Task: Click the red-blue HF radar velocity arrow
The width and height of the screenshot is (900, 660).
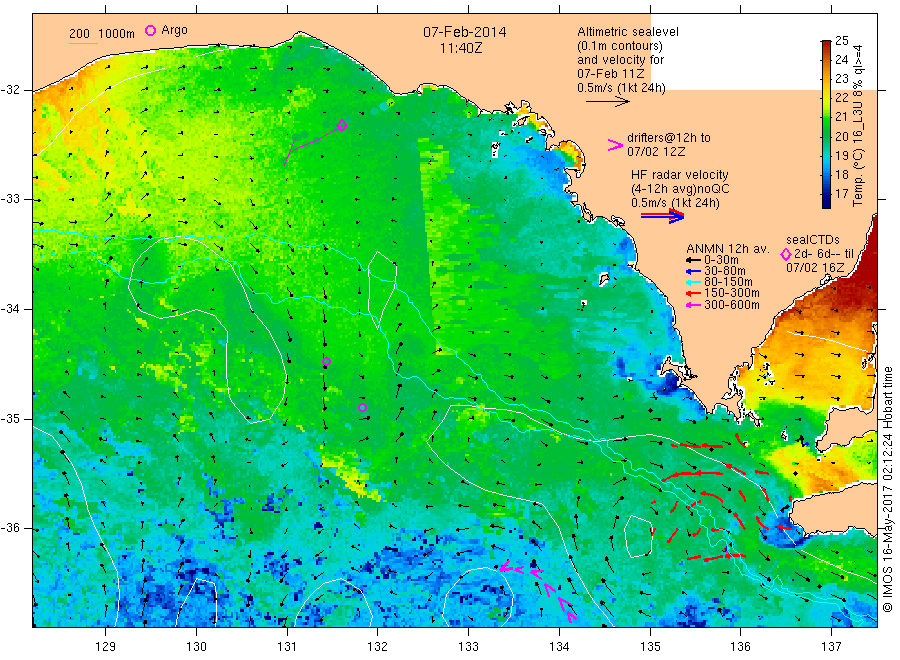Action: (662, 216)
